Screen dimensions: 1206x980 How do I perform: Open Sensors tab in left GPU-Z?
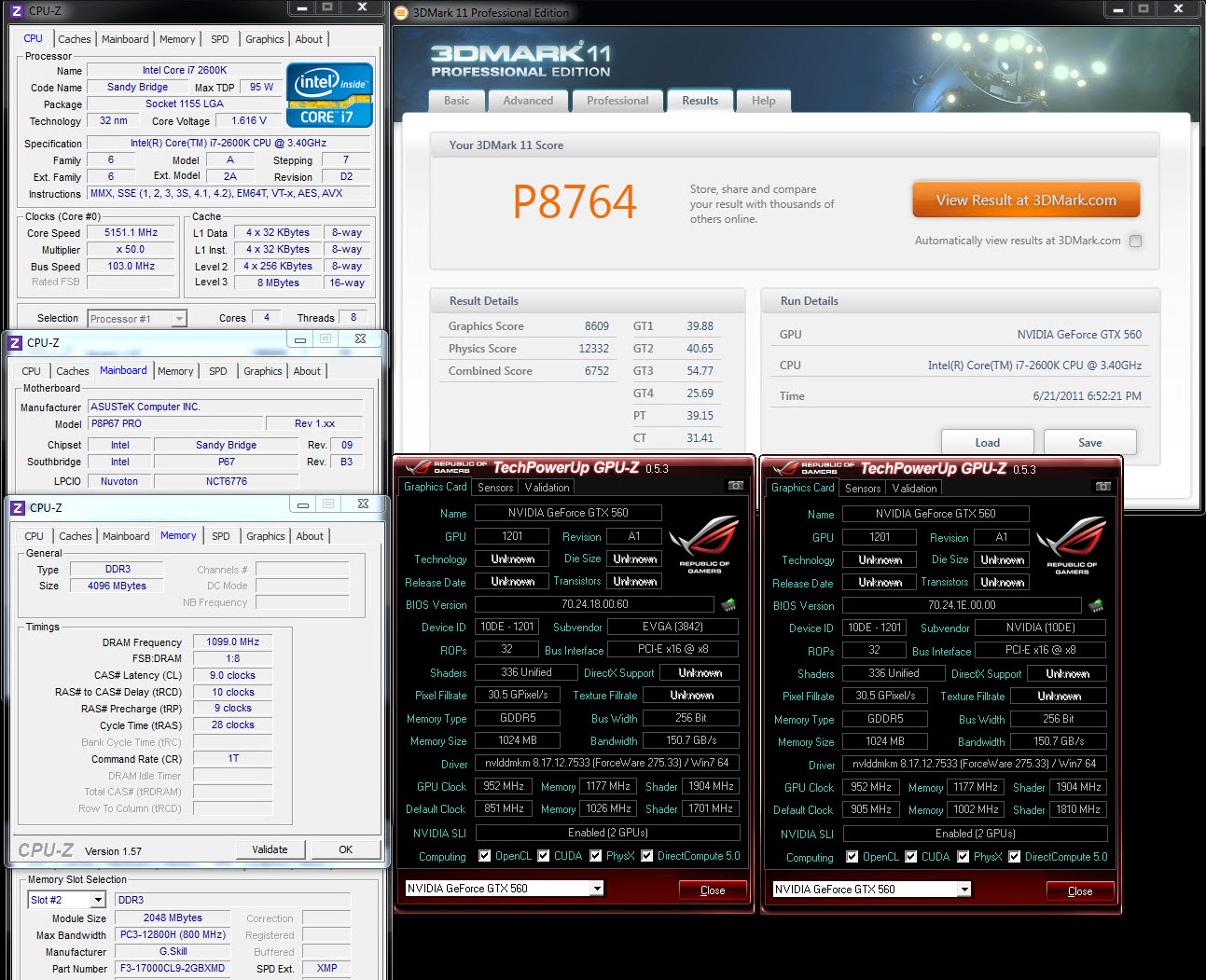point(495,488)
